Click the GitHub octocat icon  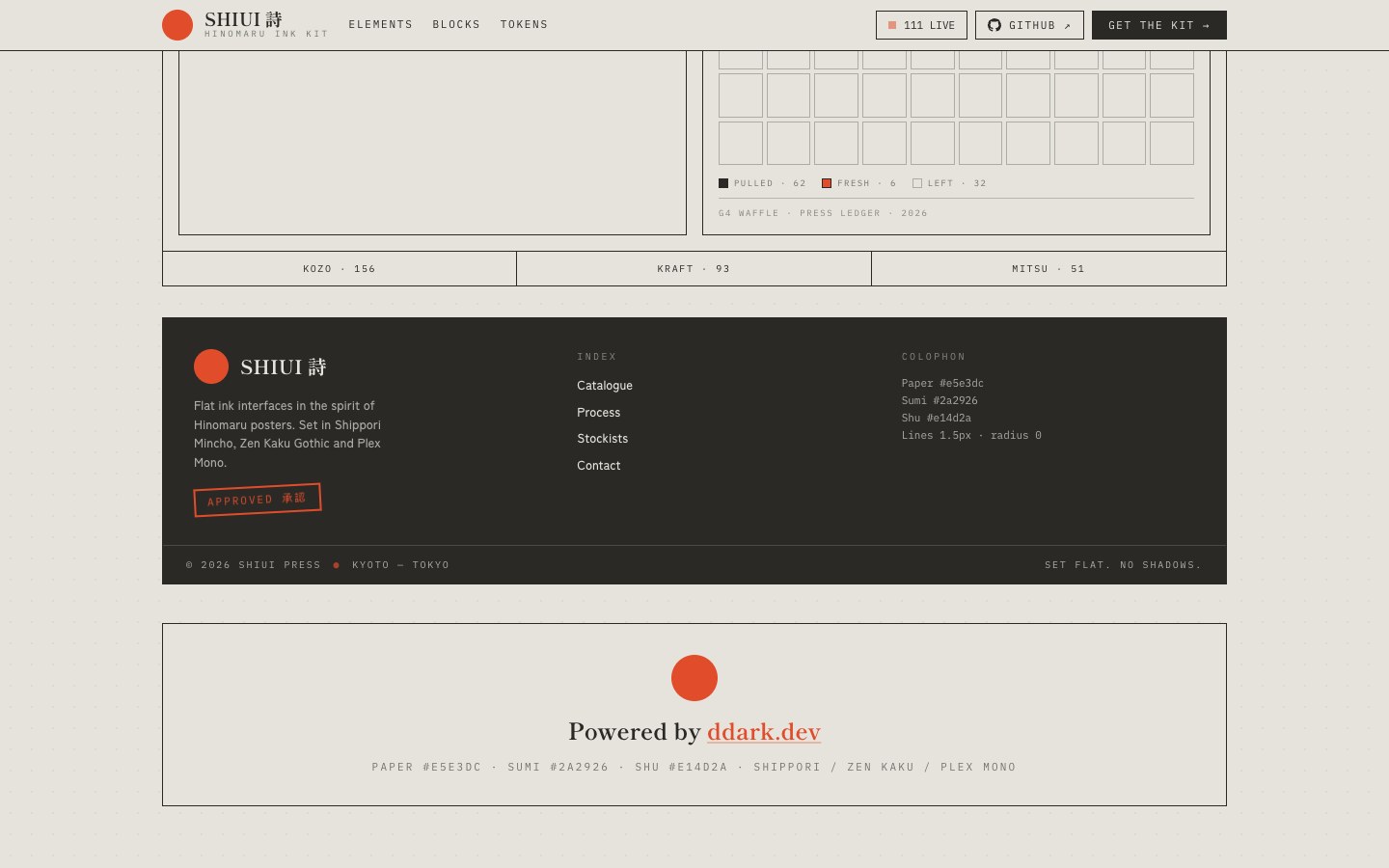coord(994,25)
